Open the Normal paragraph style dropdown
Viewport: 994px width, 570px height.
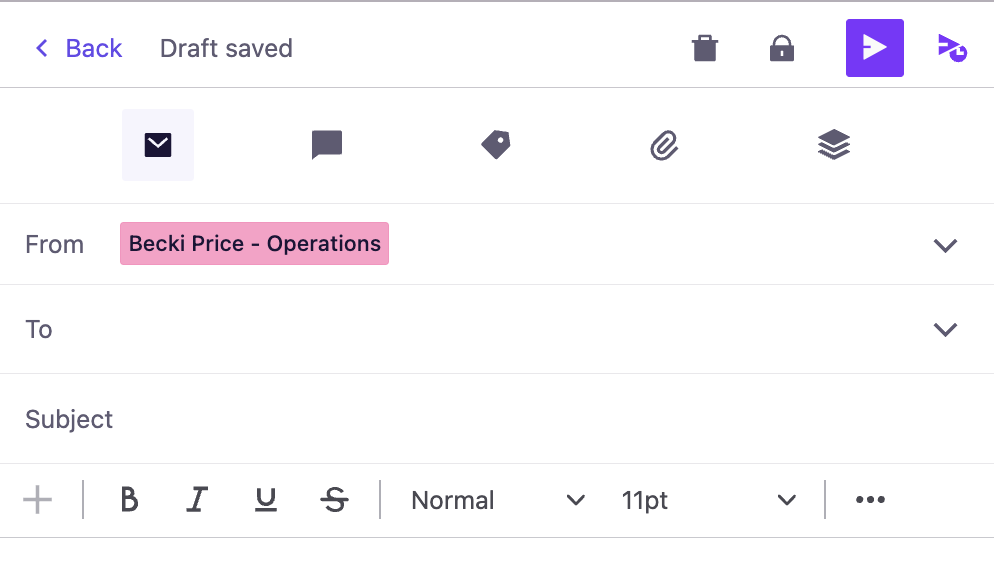(498, 500)
